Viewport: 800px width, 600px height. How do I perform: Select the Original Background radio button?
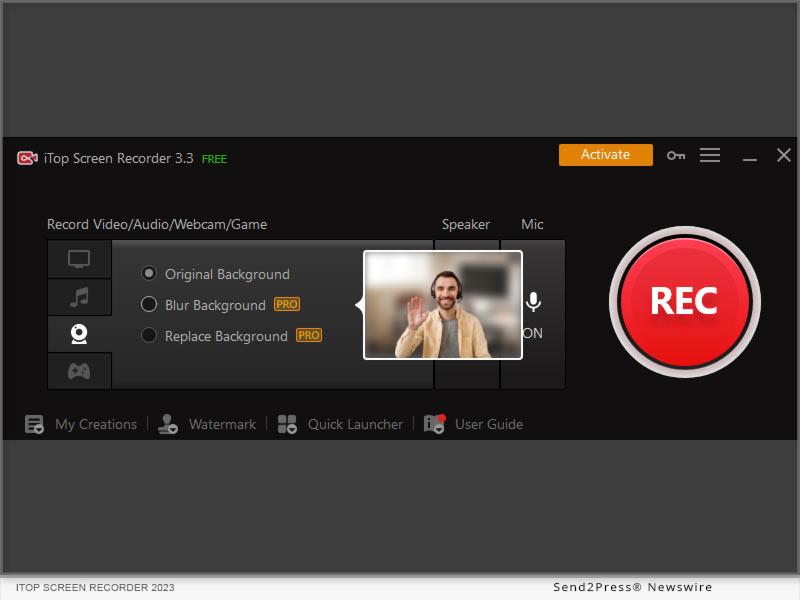(x=149, y=273)
